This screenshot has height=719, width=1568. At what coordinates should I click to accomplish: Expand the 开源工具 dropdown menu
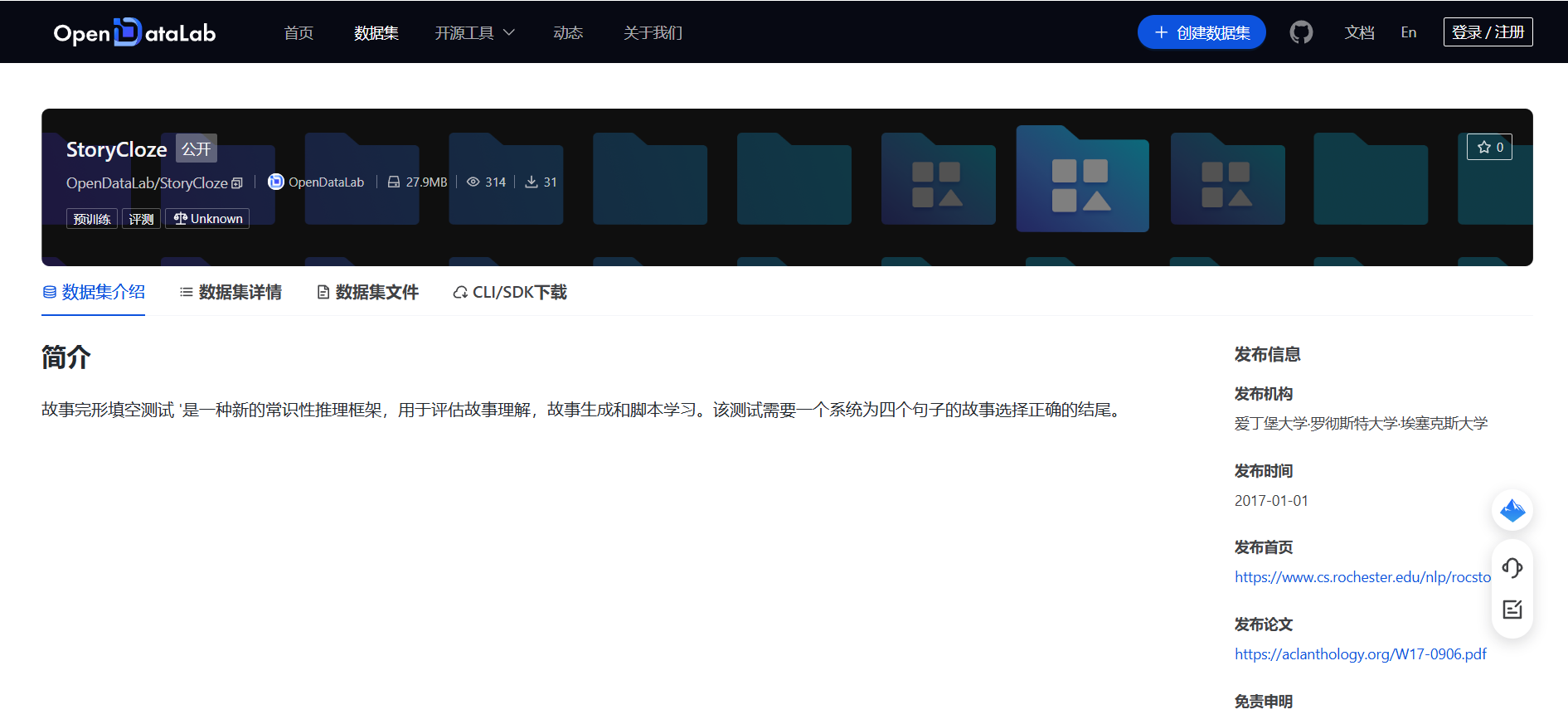click(474, 32)
